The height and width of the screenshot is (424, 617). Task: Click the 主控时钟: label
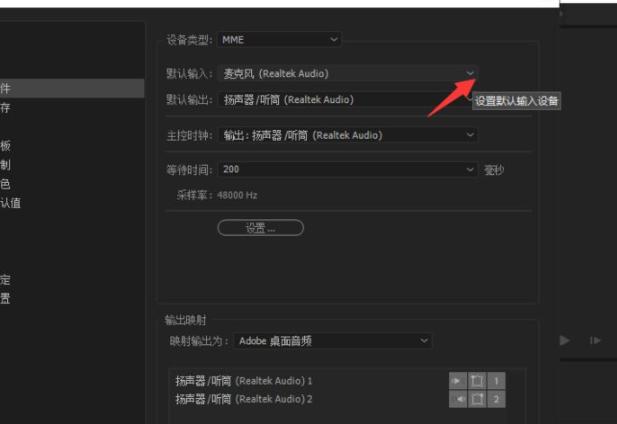coord(189,136)
